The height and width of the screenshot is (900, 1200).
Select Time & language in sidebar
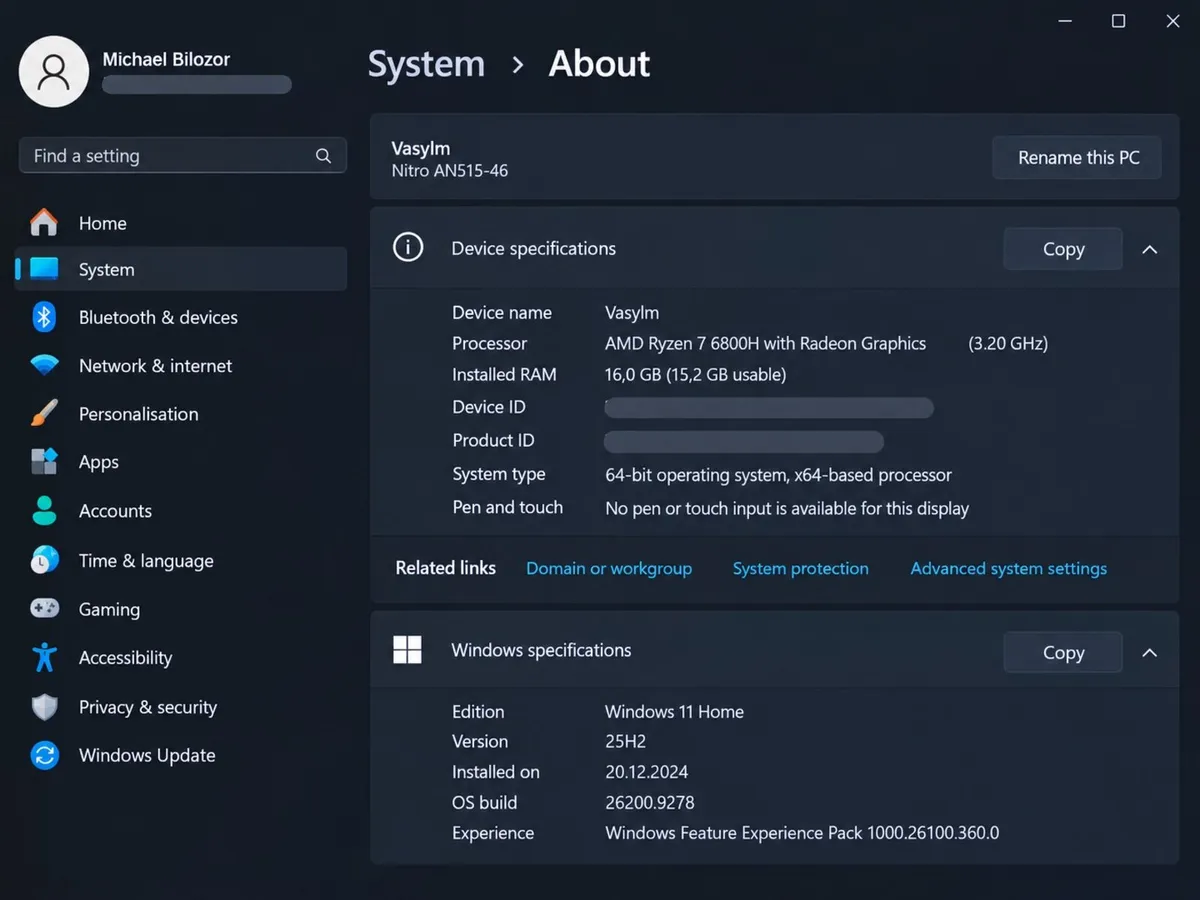point(181,560)
